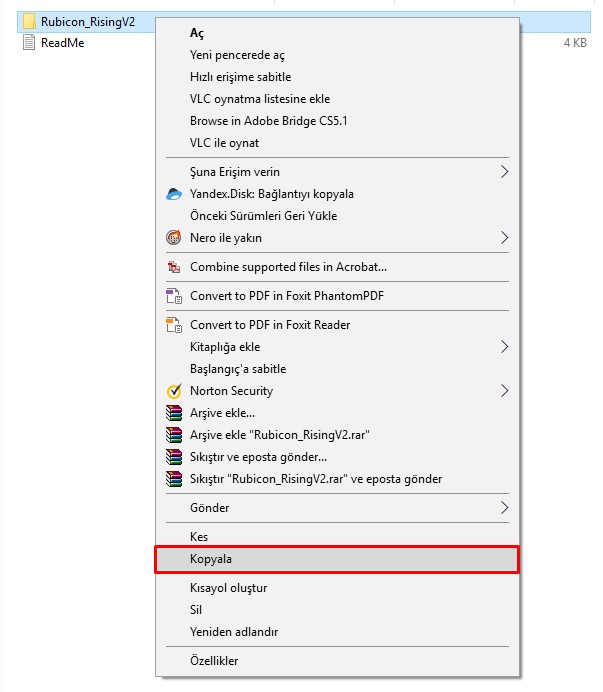Click the Rubicon_RisingV2 folder icon
Image resolution: width=603 pixels, height=692 pixels.
29,20
